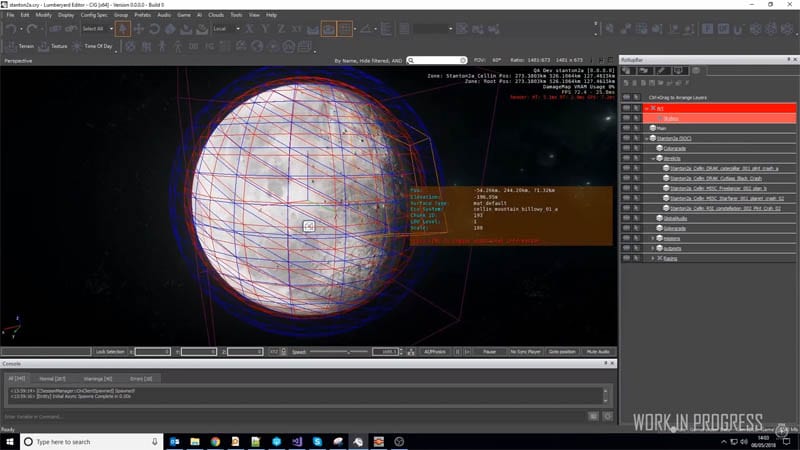The height and width of the screenshot is (450, 800).
Task: Collapse the derelicts layer group
Action: pos(653,158)
